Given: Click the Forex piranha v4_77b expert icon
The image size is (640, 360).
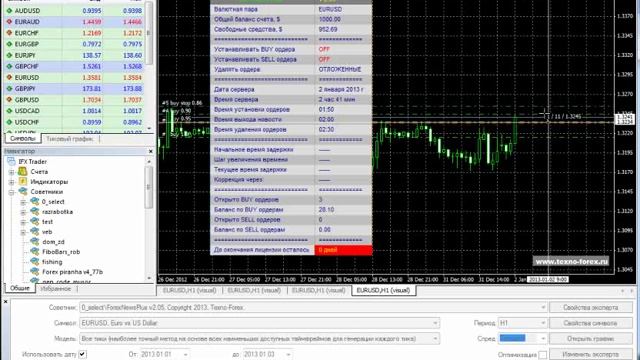Looking at the screenshot, I should pos(35,271).
